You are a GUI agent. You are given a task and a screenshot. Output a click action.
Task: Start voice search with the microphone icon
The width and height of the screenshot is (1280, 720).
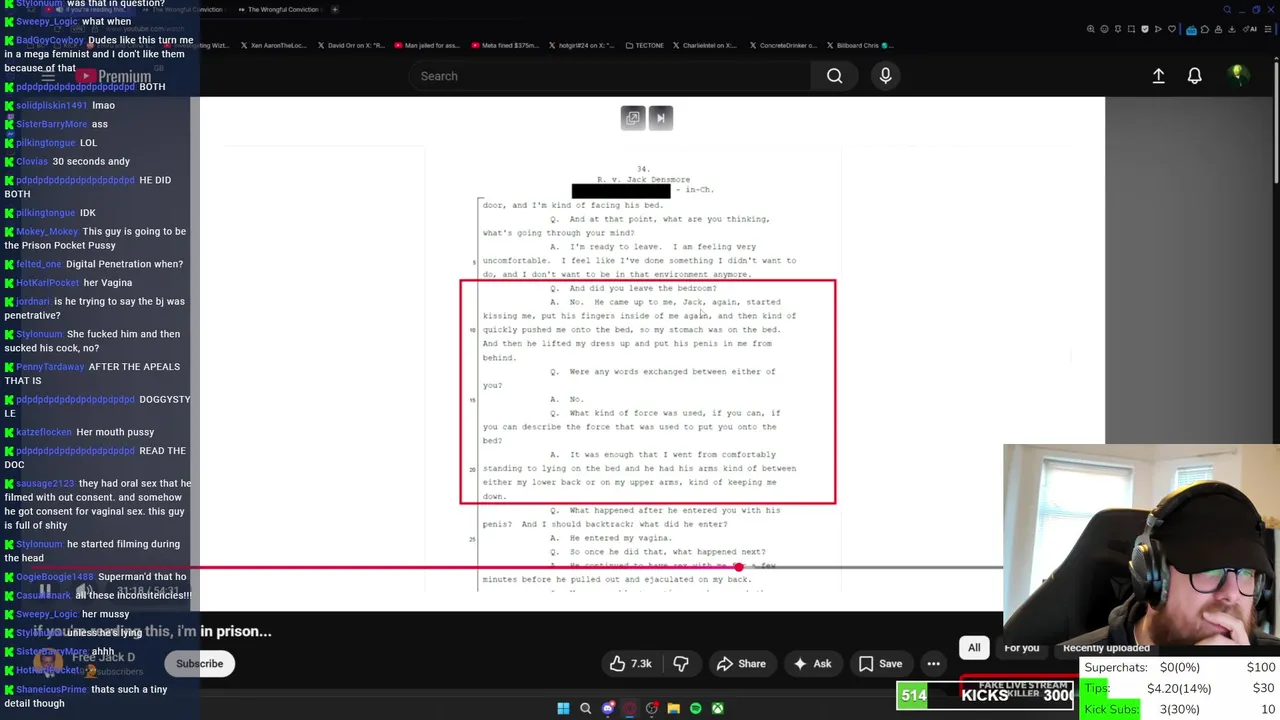[x=885, y=76]
